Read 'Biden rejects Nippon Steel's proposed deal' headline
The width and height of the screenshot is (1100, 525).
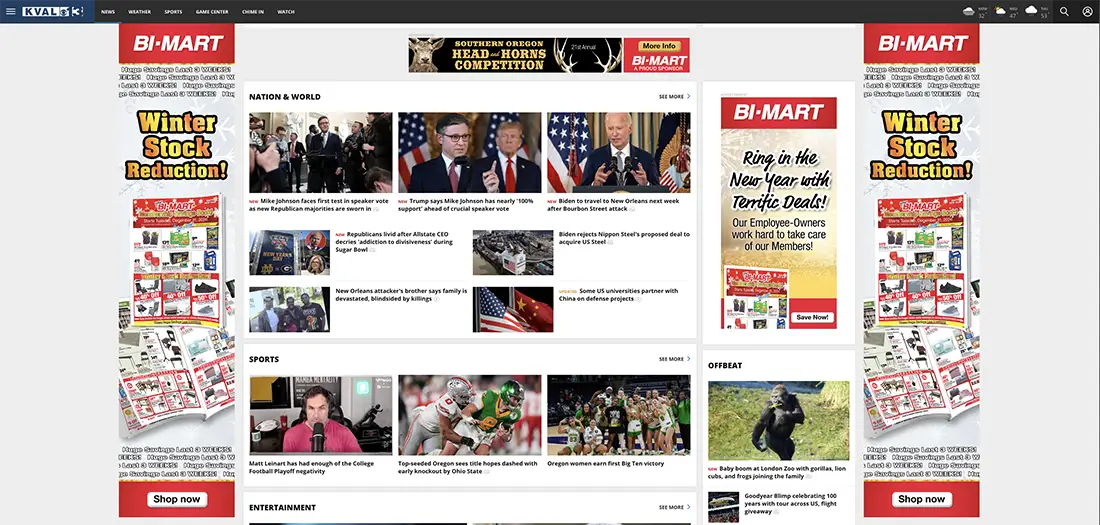click(624, 238)
